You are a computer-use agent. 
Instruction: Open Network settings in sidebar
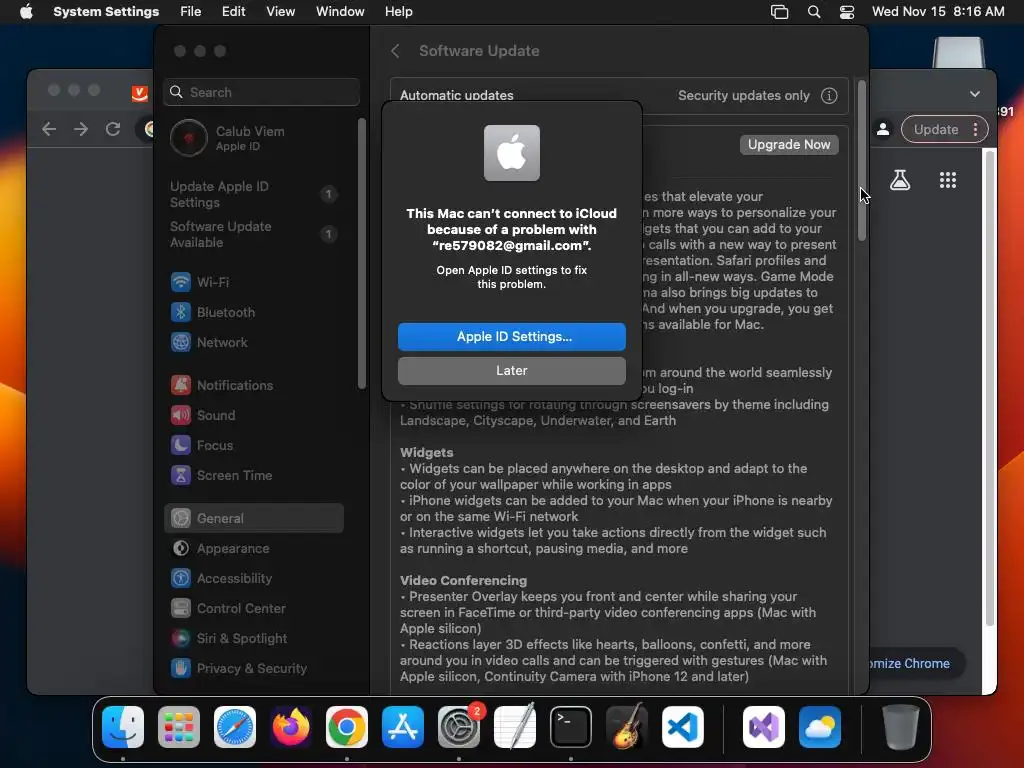tap(253, 342)
